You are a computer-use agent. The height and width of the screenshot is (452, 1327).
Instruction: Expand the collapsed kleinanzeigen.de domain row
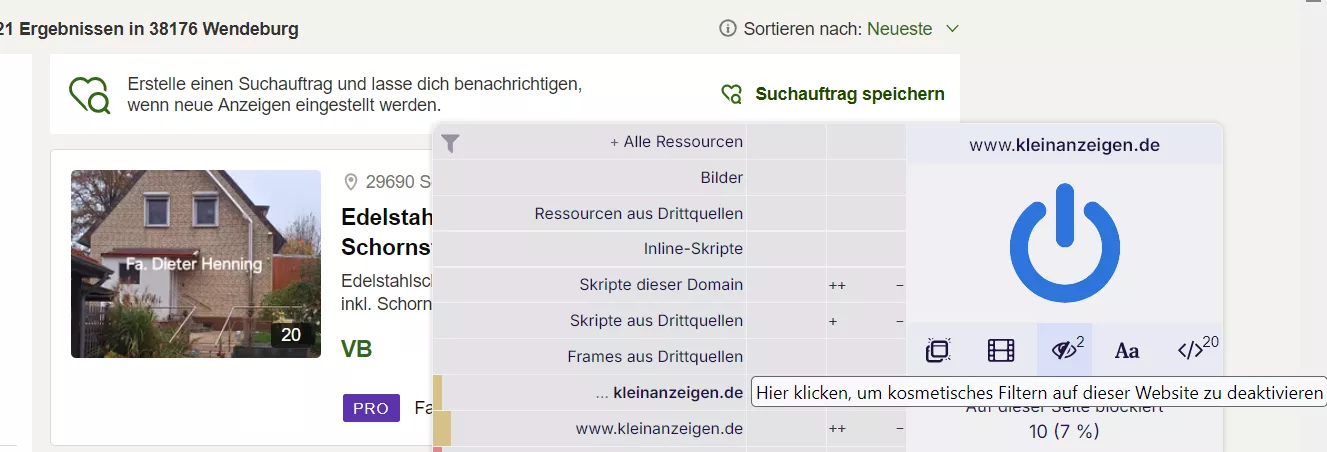669,392
